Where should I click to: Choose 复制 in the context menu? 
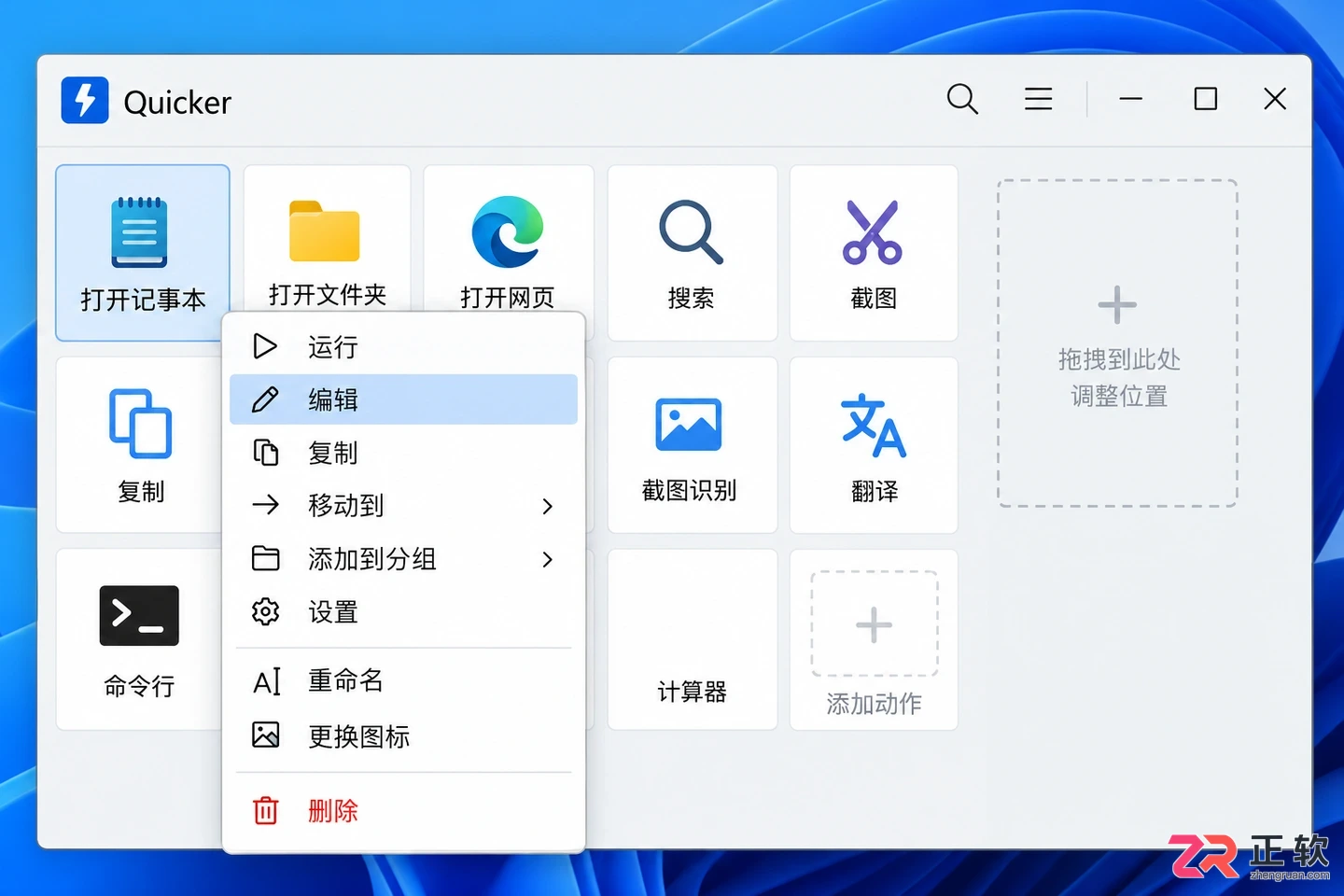click(403, 453)
